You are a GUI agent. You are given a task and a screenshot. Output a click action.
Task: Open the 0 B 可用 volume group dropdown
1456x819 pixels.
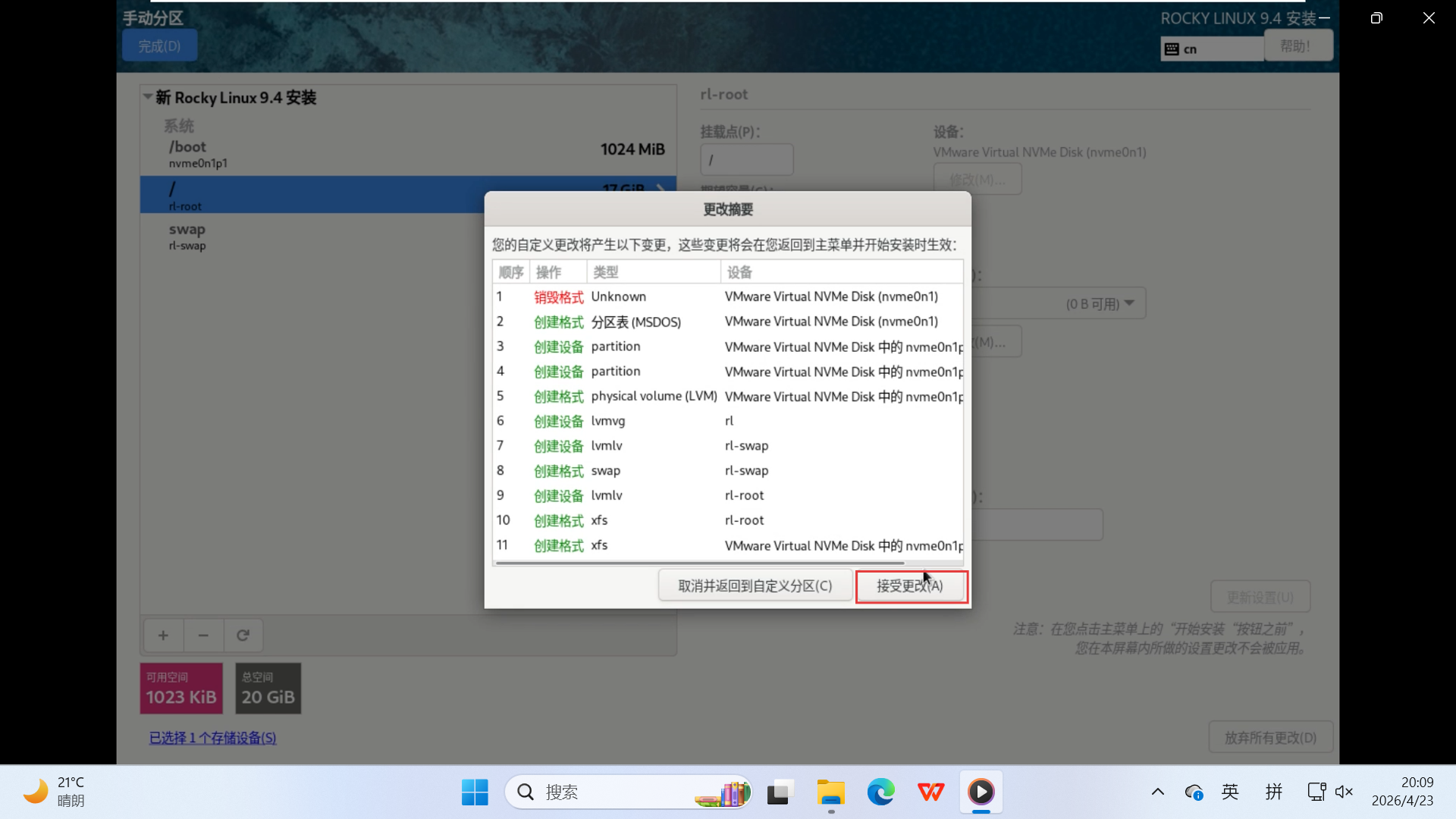[x=1100, y=303]
